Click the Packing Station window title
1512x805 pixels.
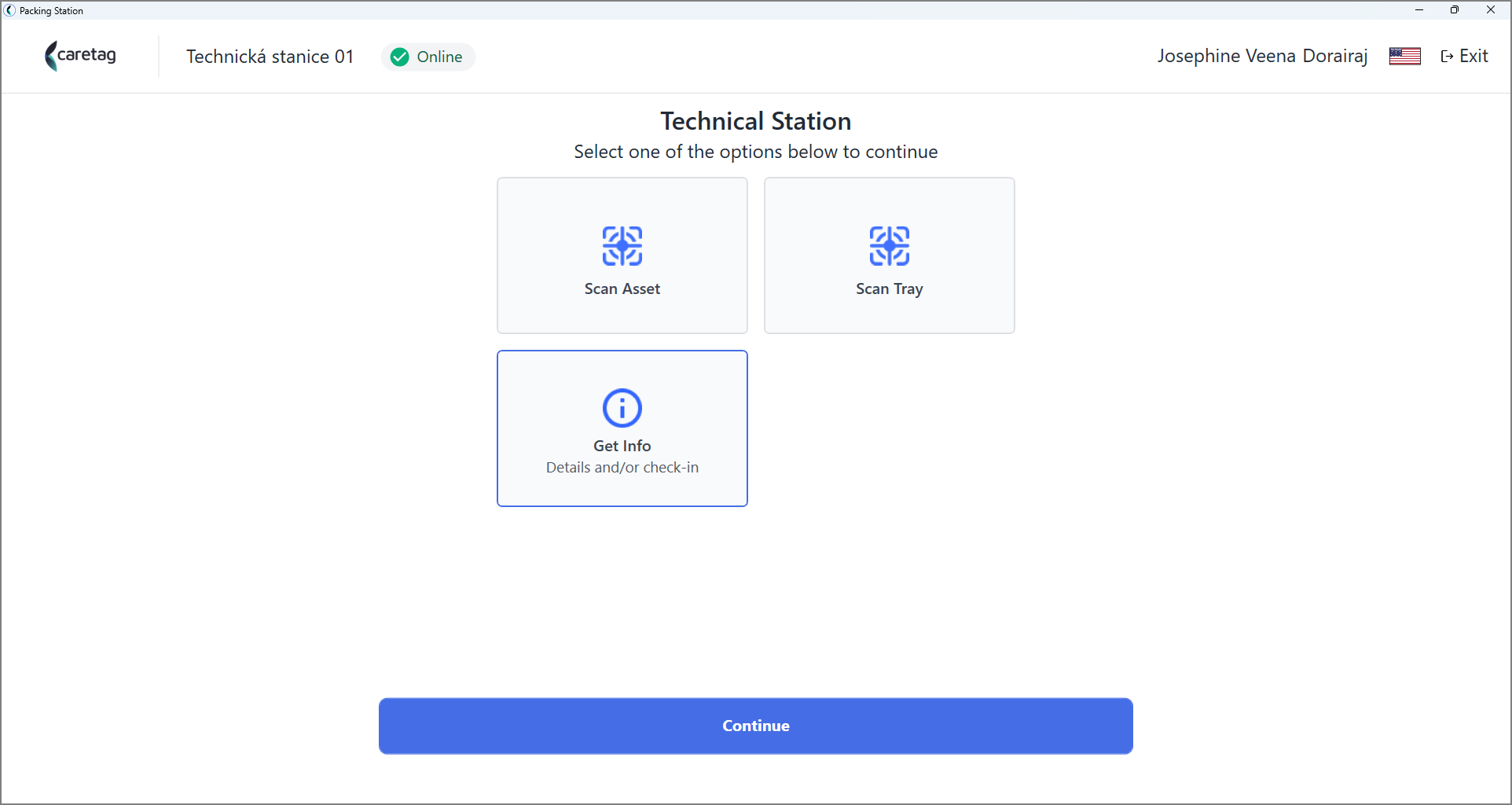click(51, 10)
